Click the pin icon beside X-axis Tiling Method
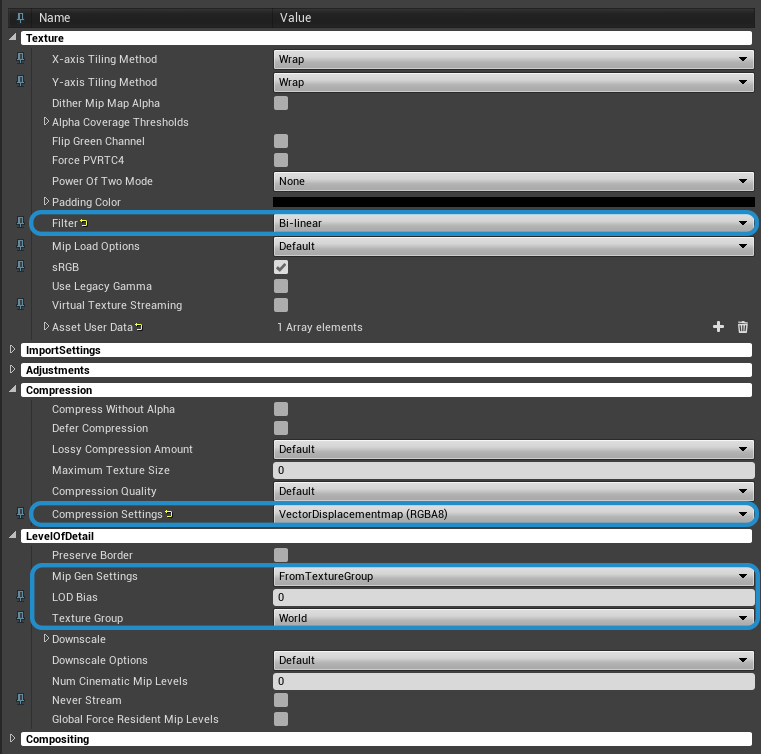Screen dimensions: 761x754 point(21,59)
